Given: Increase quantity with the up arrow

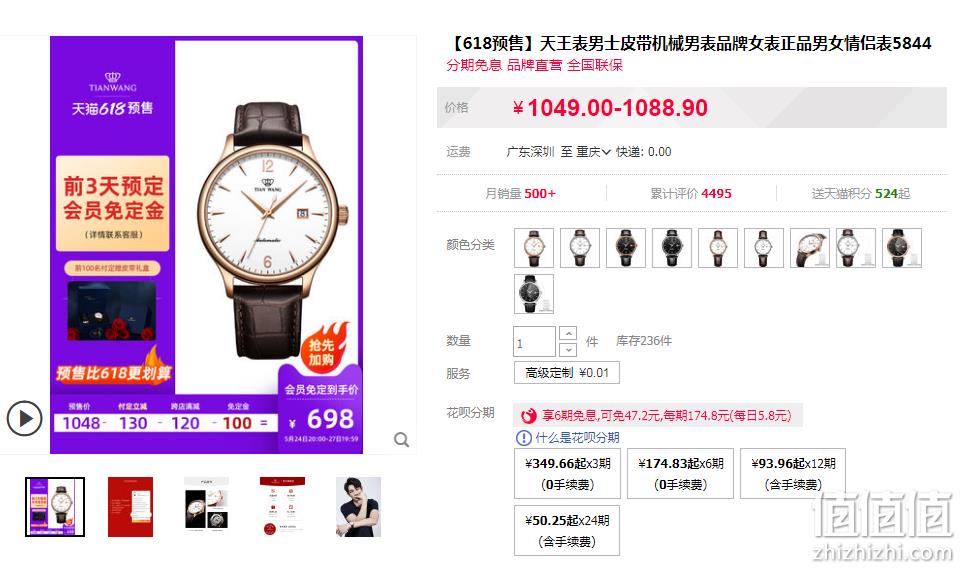Looking at the screenshot, I should coord(568,334).
